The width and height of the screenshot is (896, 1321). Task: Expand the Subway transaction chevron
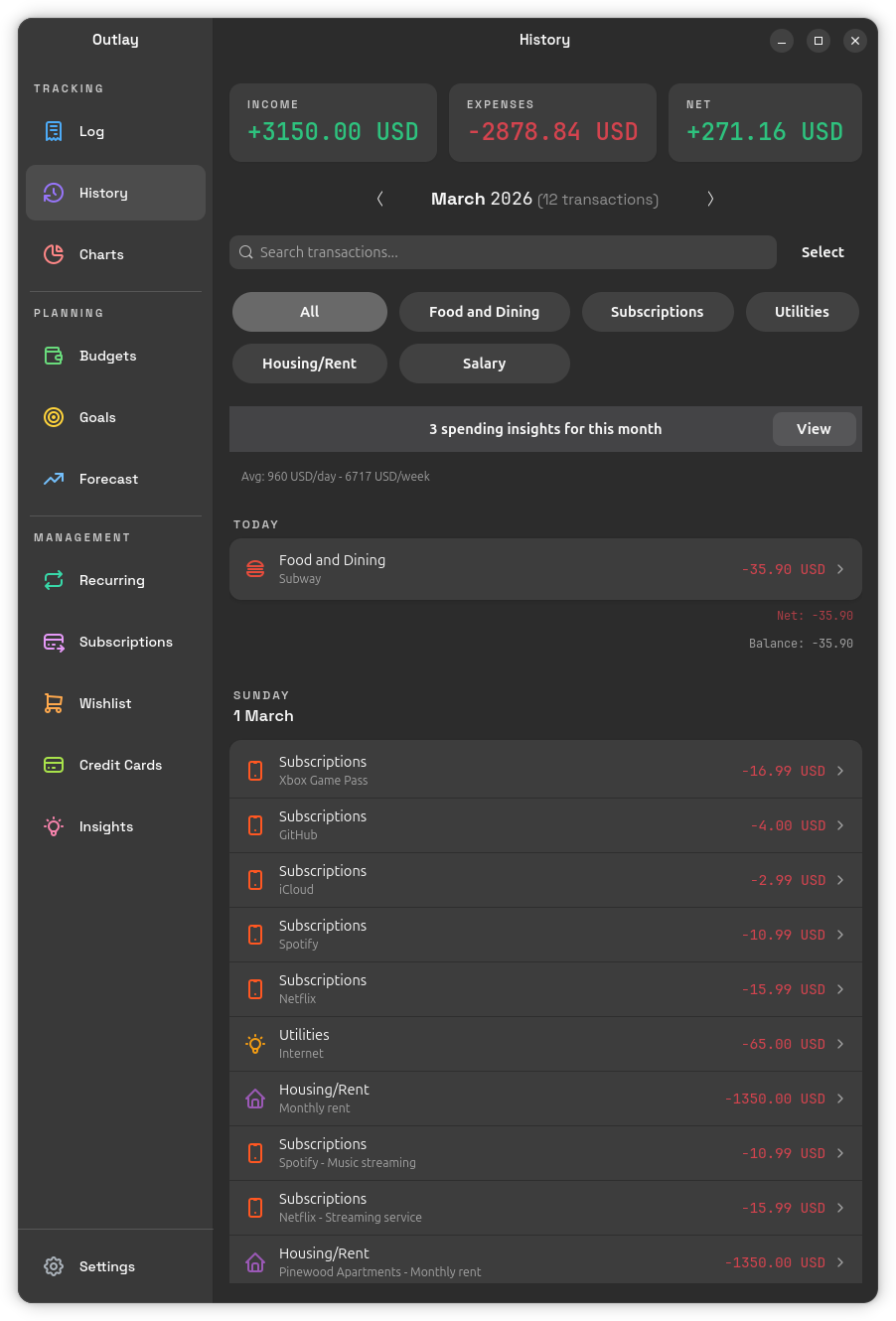(x=840, y=569)
